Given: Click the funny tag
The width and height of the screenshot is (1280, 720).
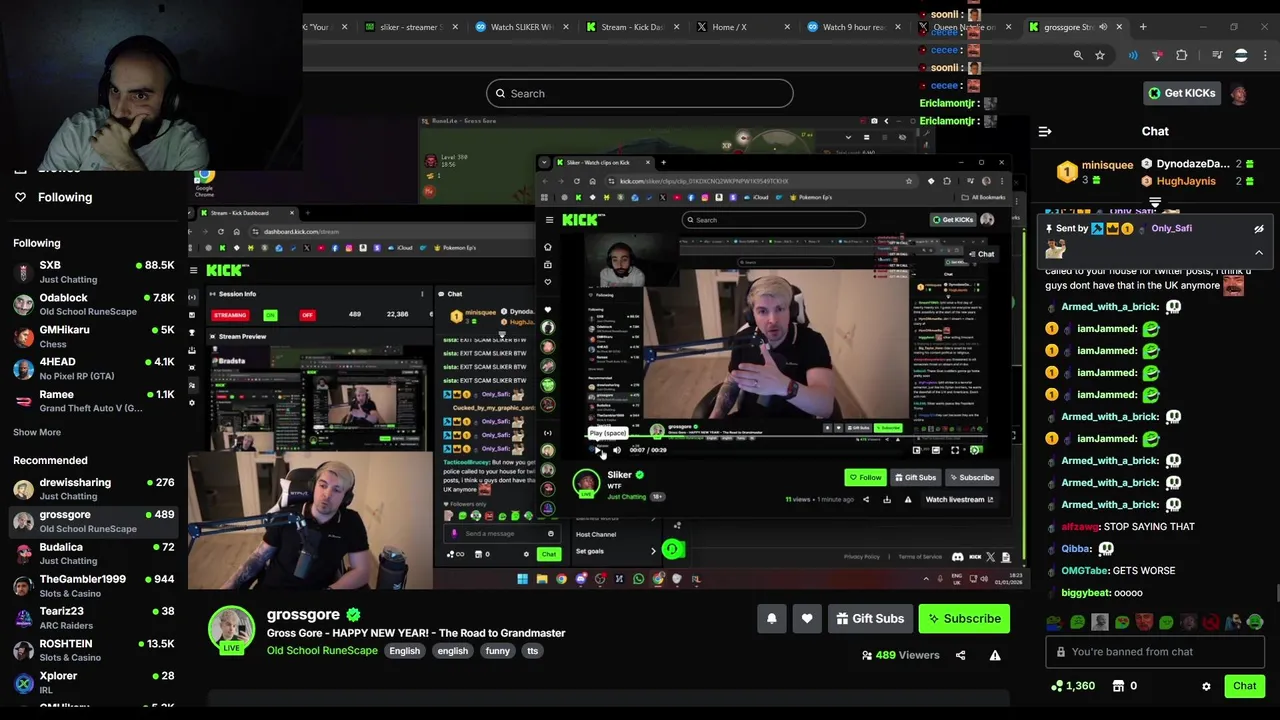Looking at the screenshot, I should tap(497, 651).
